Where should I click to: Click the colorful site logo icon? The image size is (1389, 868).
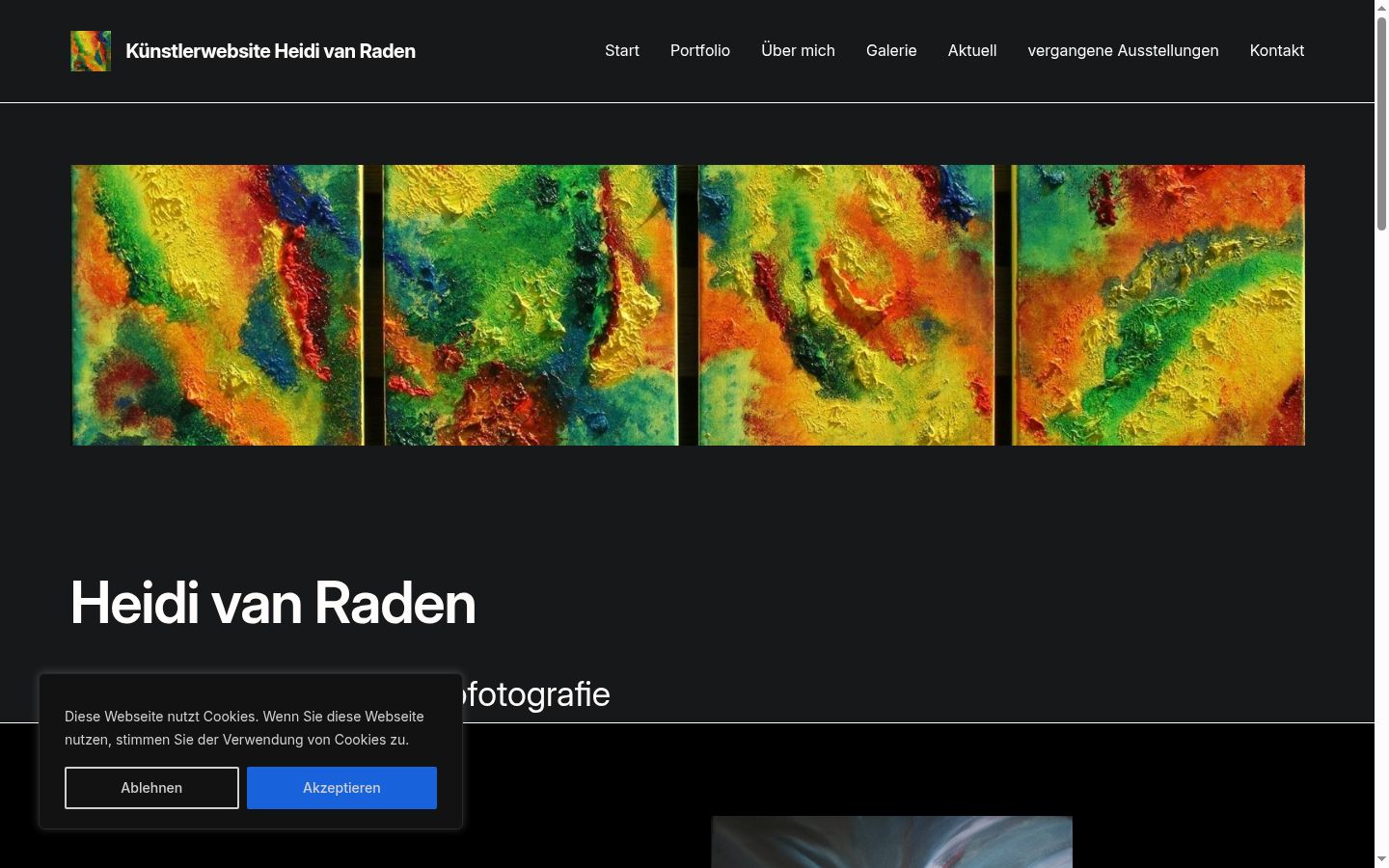91,51
